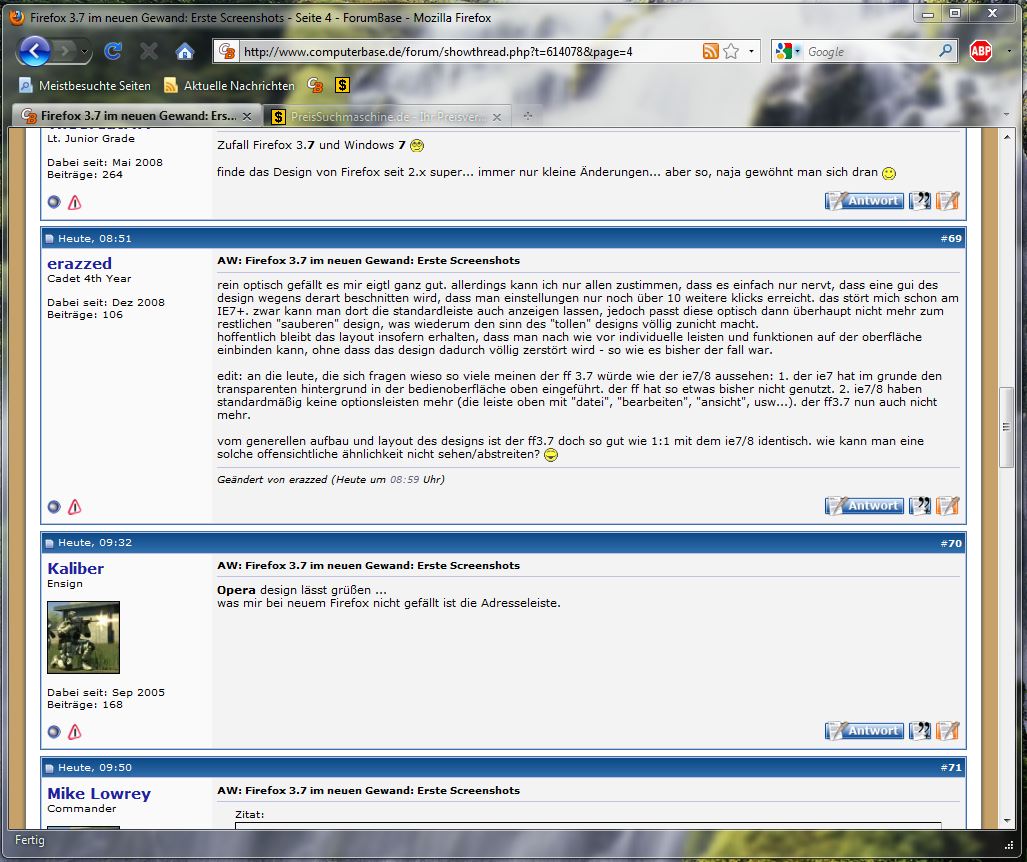This screenshot has height=862, width=1027.
Task: Click the scrollbar down arrow
Action: pos(1006,821)
